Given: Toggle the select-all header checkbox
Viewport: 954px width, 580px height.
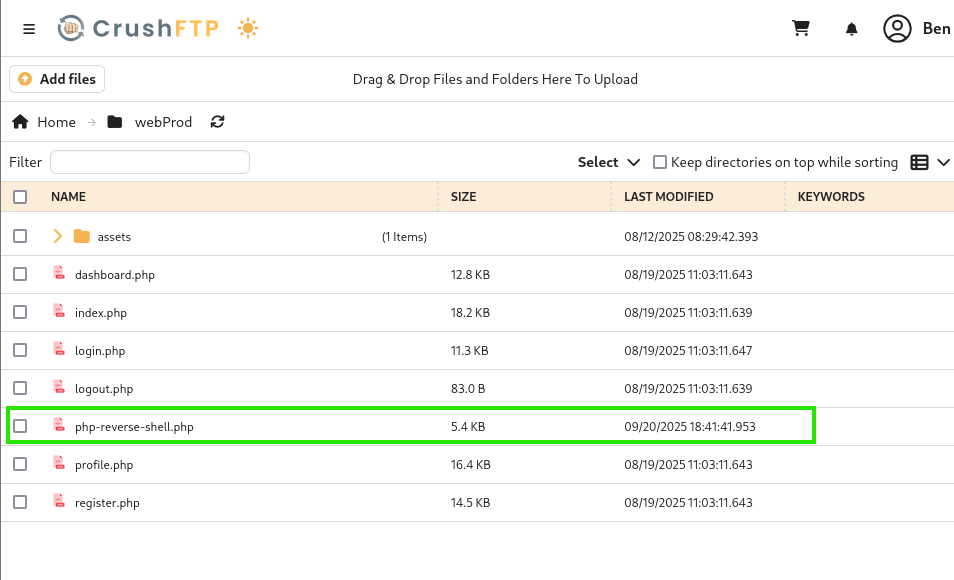Looking at the screenshot, I should [x=20, y=197].
